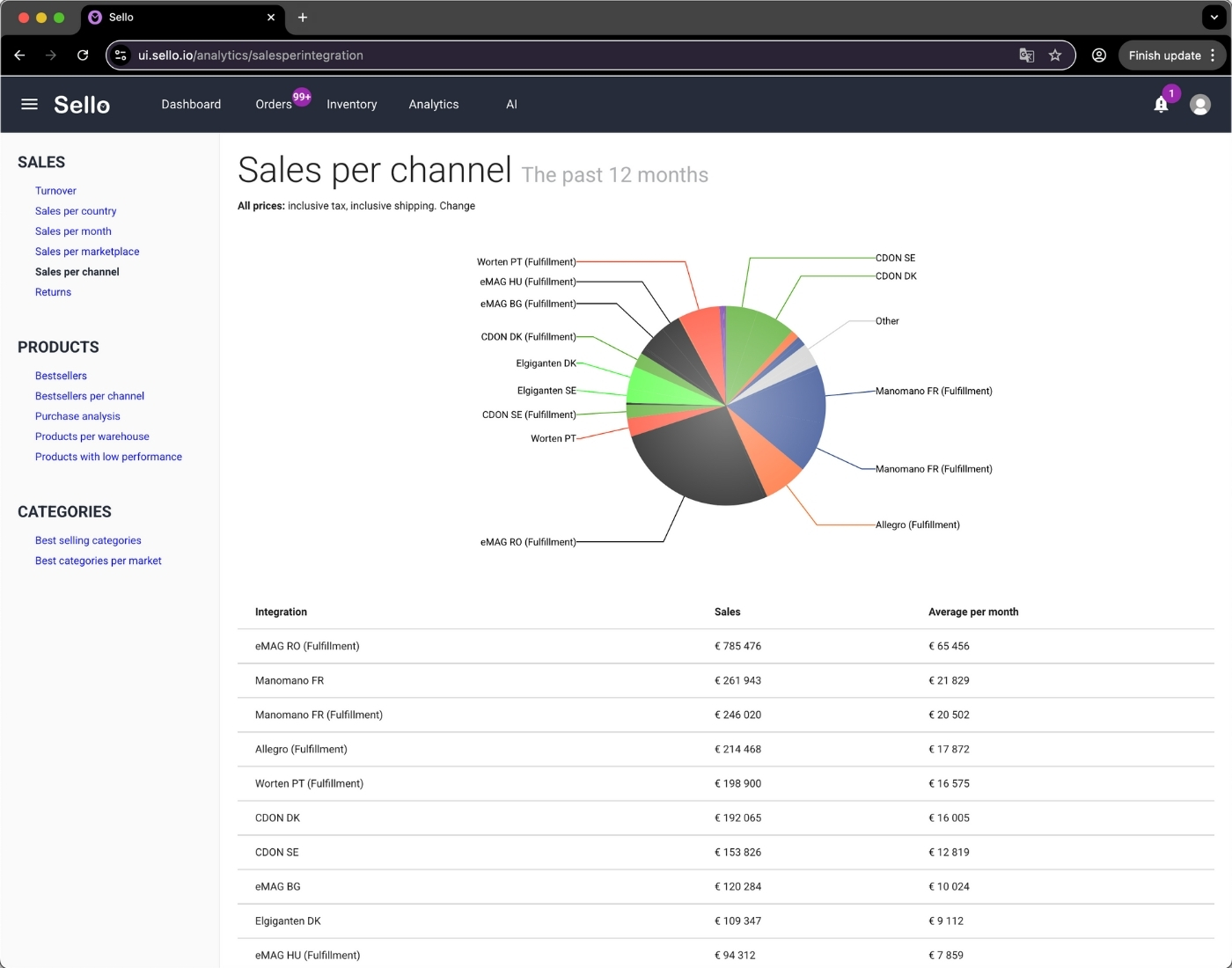Screen dimensions: 1232x968
Task: Open the user account avatar menu
Action: pyautogui.click(x=1200, y=104)
